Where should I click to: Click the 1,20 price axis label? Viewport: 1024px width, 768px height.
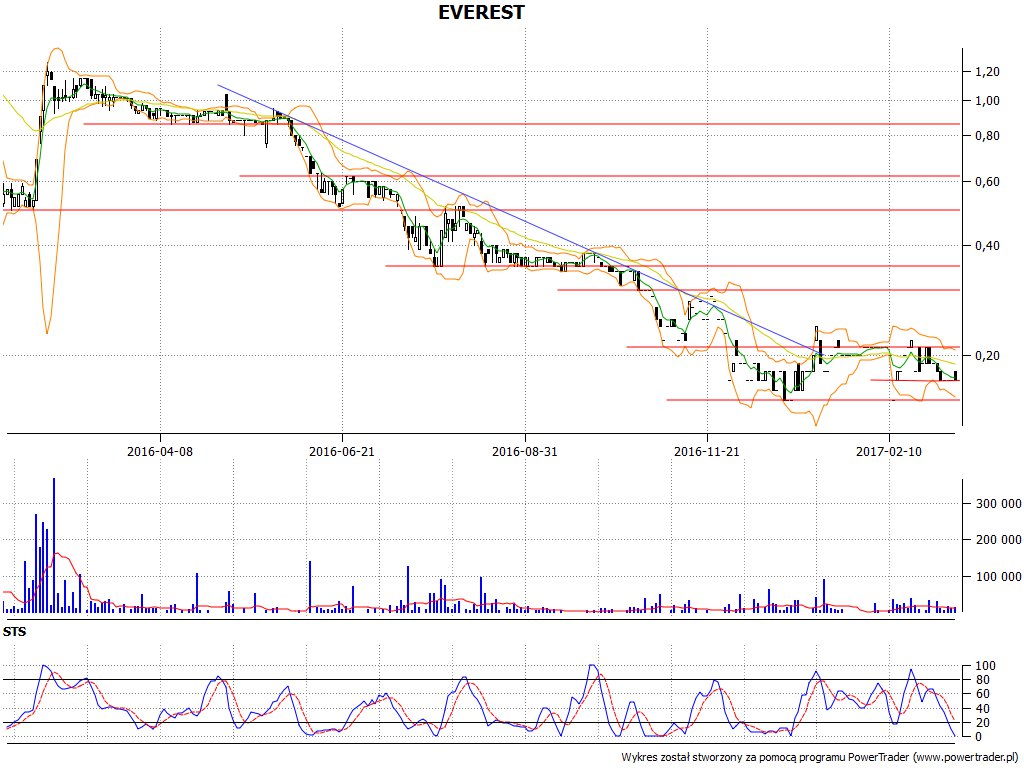pyautogui.click(x=987, y=72)
